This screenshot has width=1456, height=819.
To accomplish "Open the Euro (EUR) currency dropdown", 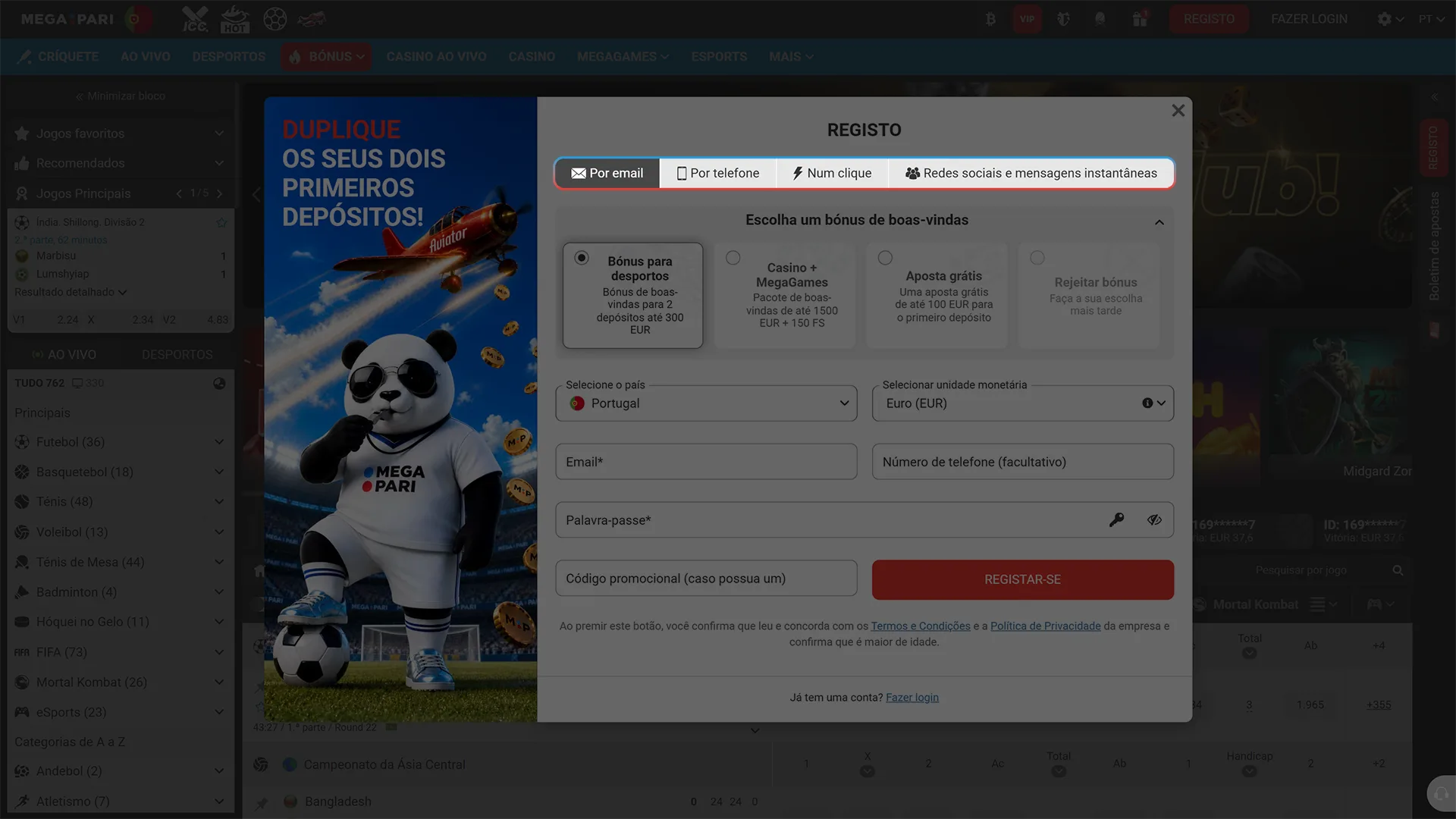I will [1023, 403].
